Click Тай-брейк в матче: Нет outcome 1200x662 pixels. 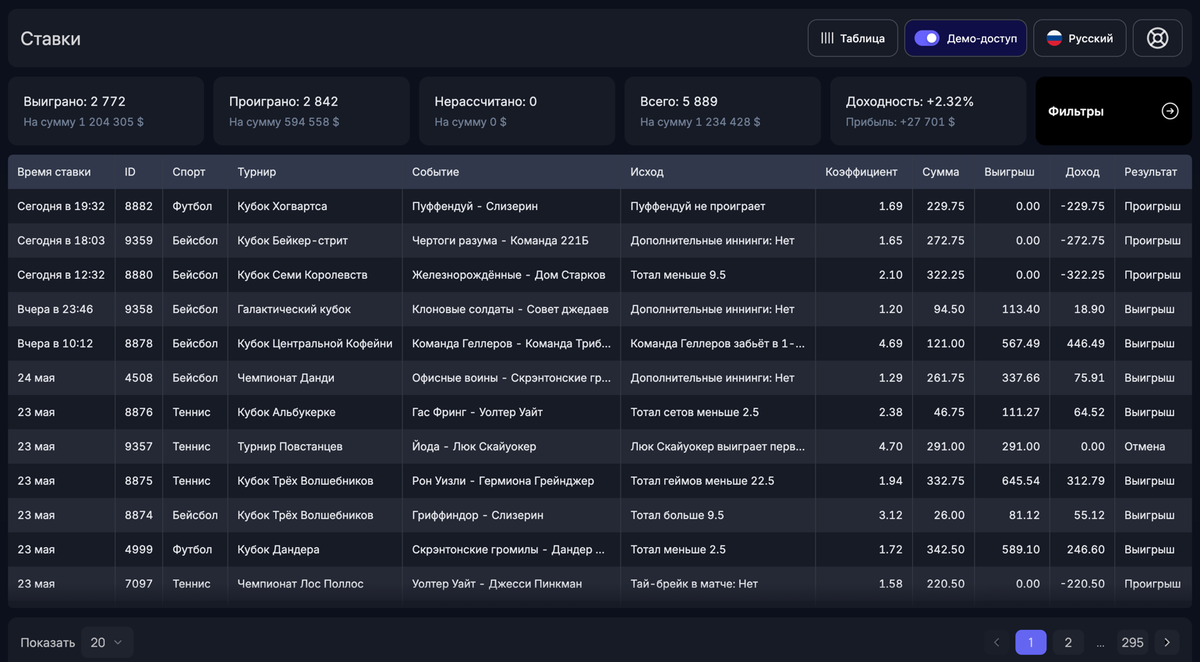pos(694,584)
